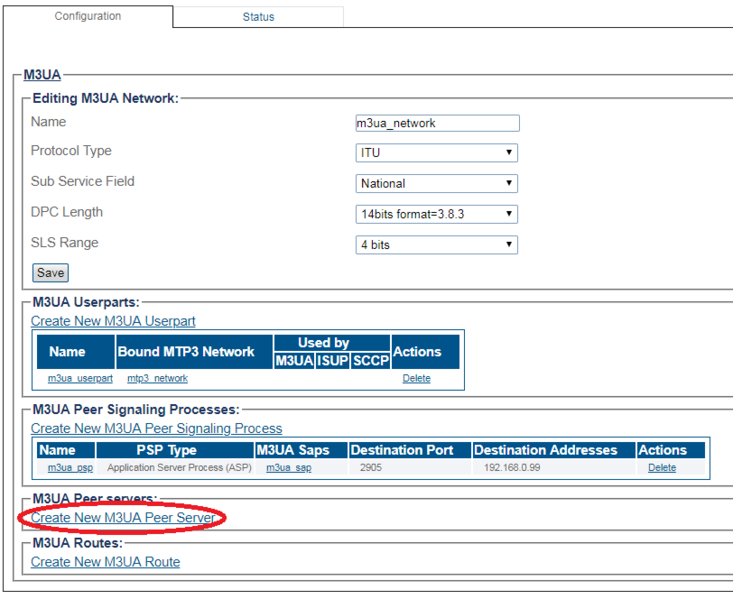Image resolution: width=733 pixels, height=599 pixels.
Task: Select the destination port value 2905
Action: tap(371, 468)
